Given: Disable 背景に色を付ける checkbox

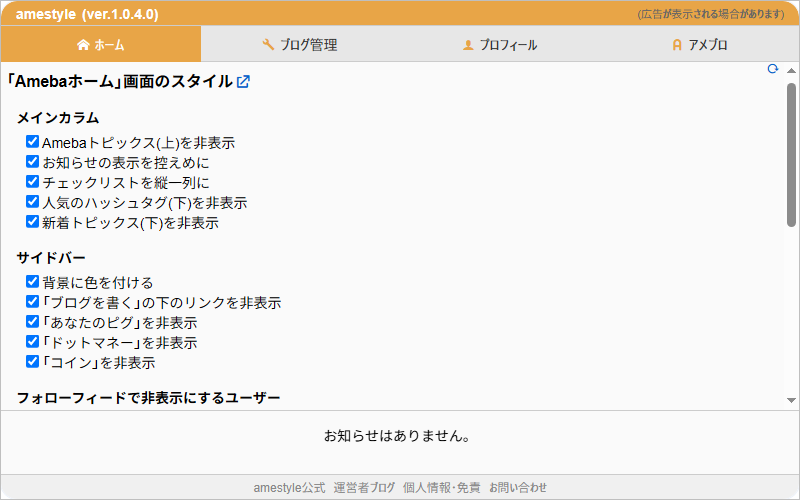Looking at the screenshot, I should [x=32, y=282].
